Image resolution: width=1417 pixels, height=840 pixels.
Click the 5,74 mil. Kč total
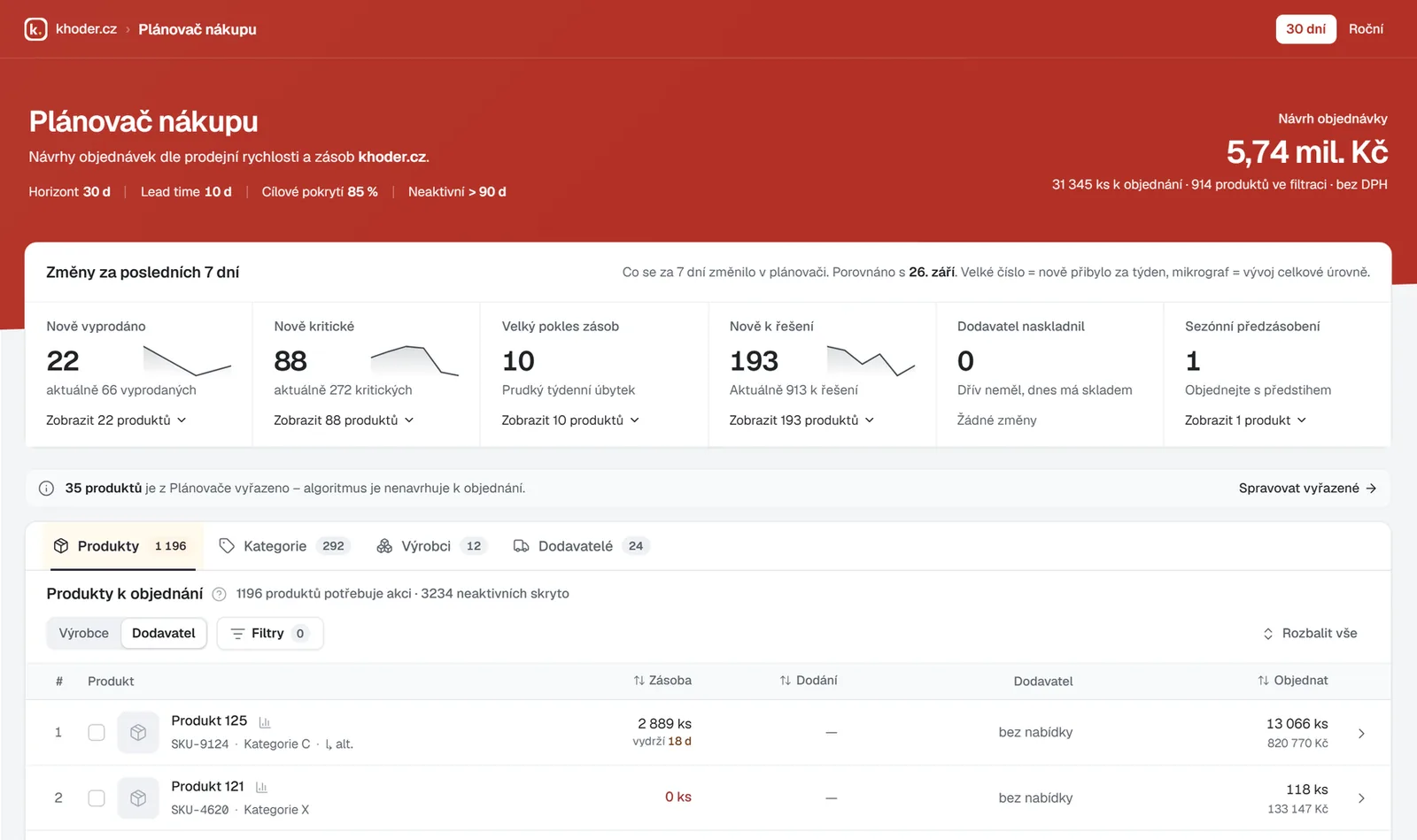[x=1306, y=152]
